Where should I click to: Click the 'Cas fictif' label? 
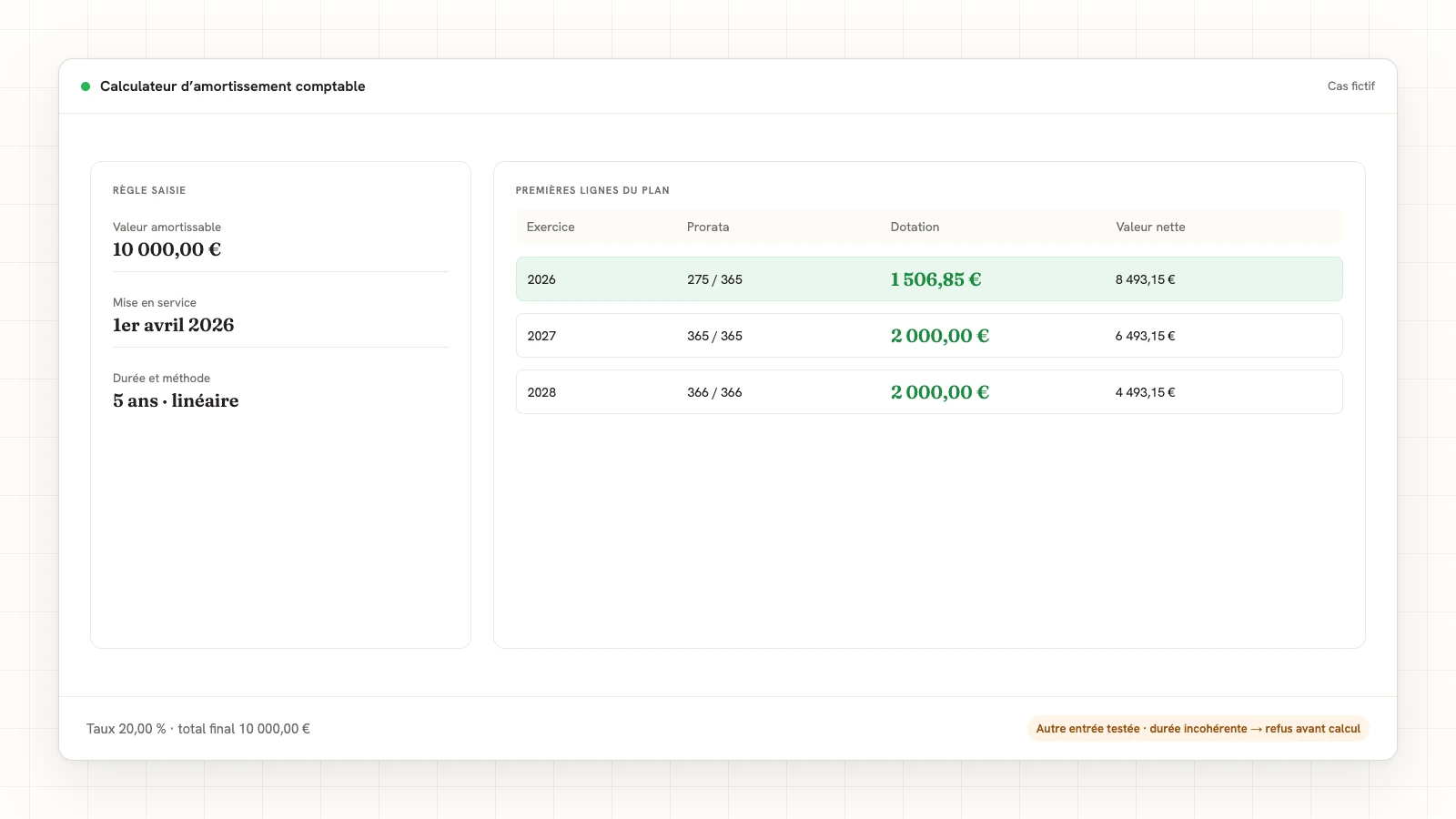pyautogui.click(x=1350, y=86)
